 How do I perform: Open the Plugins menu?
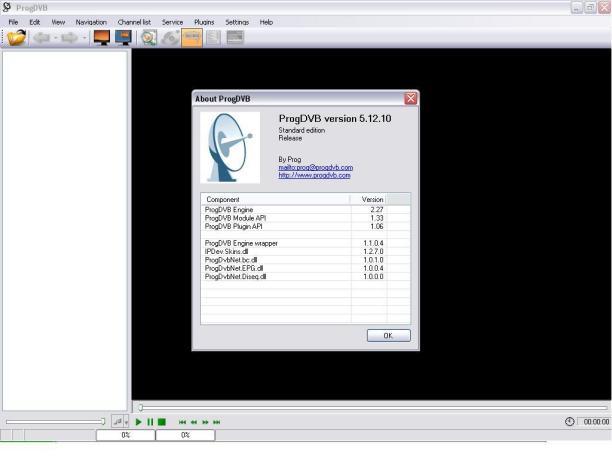tap(204, 22)
